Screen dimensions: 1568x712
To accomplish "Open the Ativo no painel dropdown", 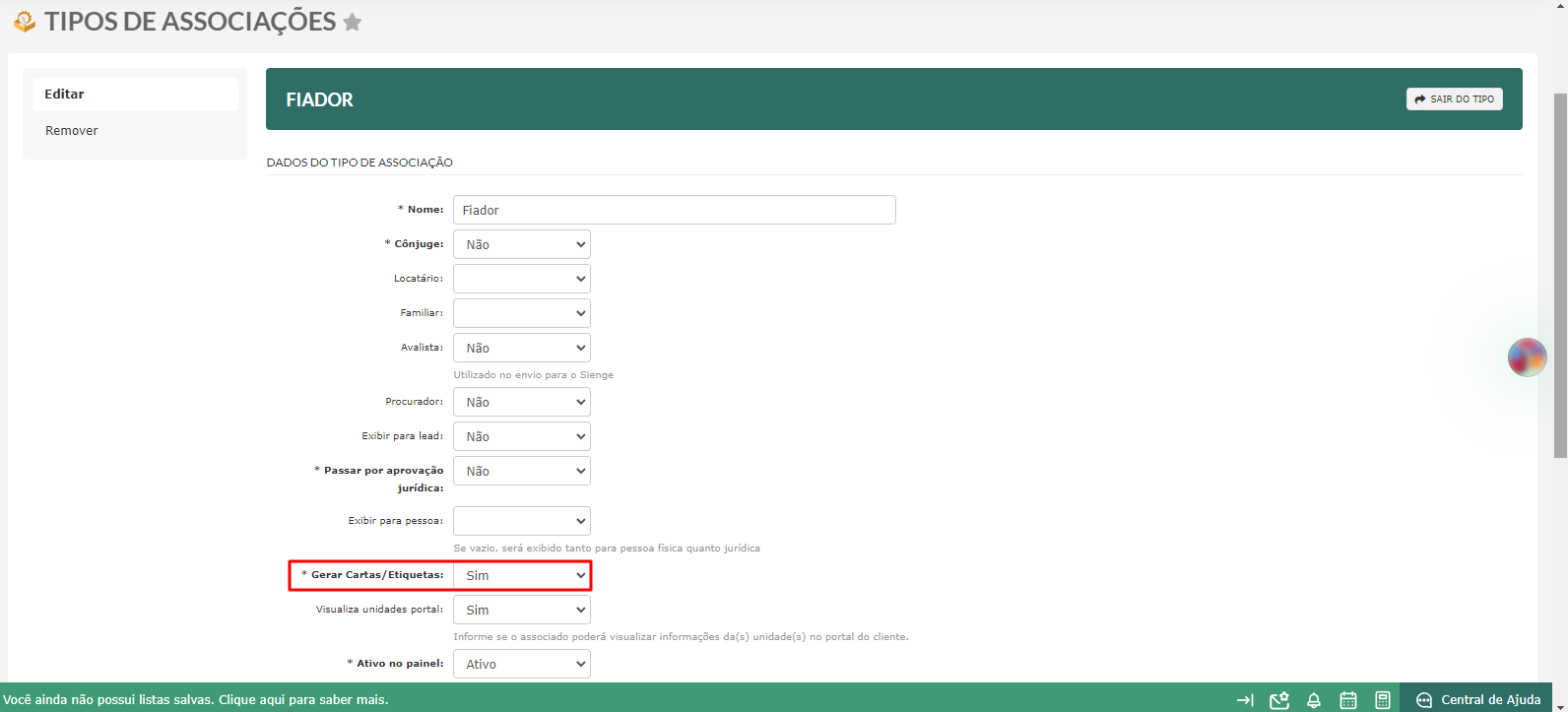I will 521,664.
